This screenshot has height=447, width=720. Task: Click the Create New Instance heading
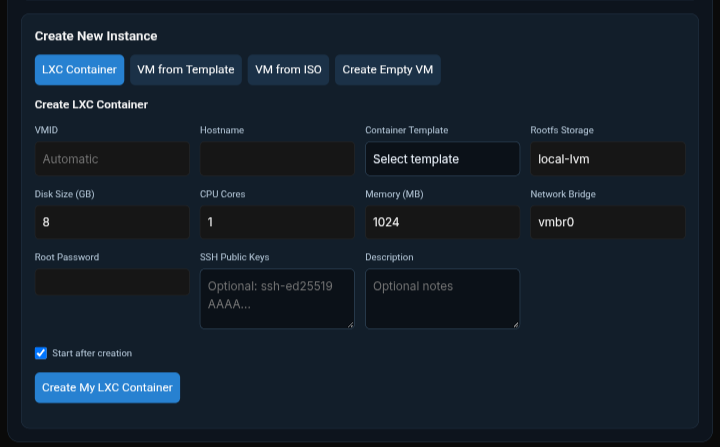[96, 36]
